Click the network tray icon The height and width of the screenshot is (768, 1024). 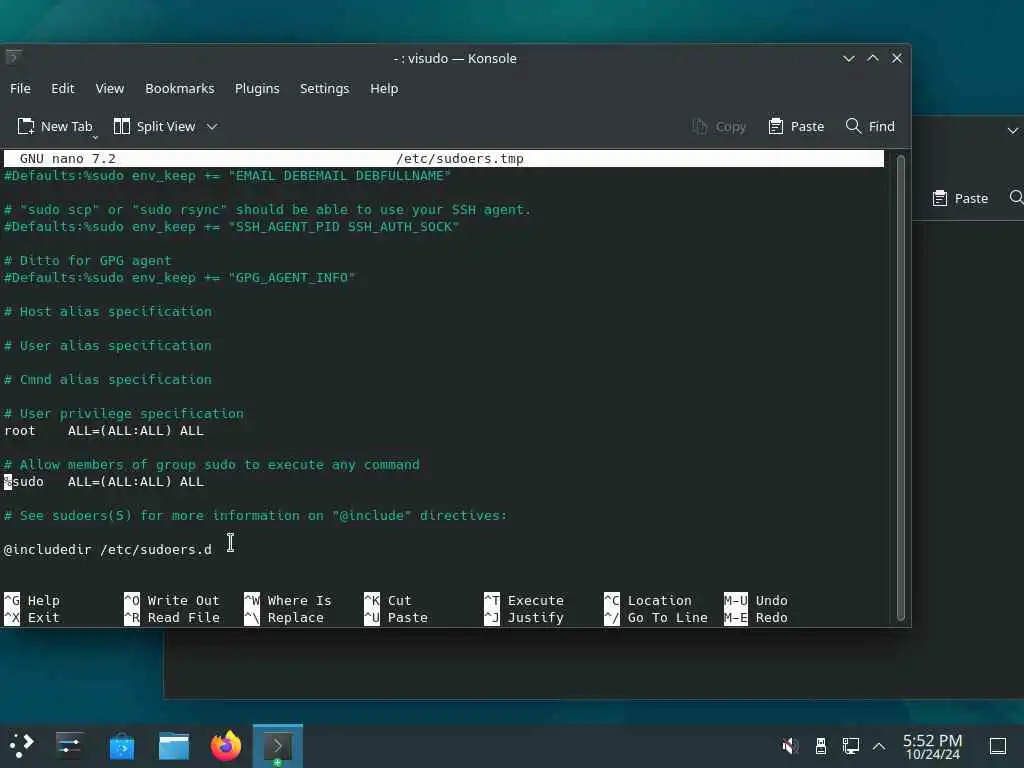point(850,745)
